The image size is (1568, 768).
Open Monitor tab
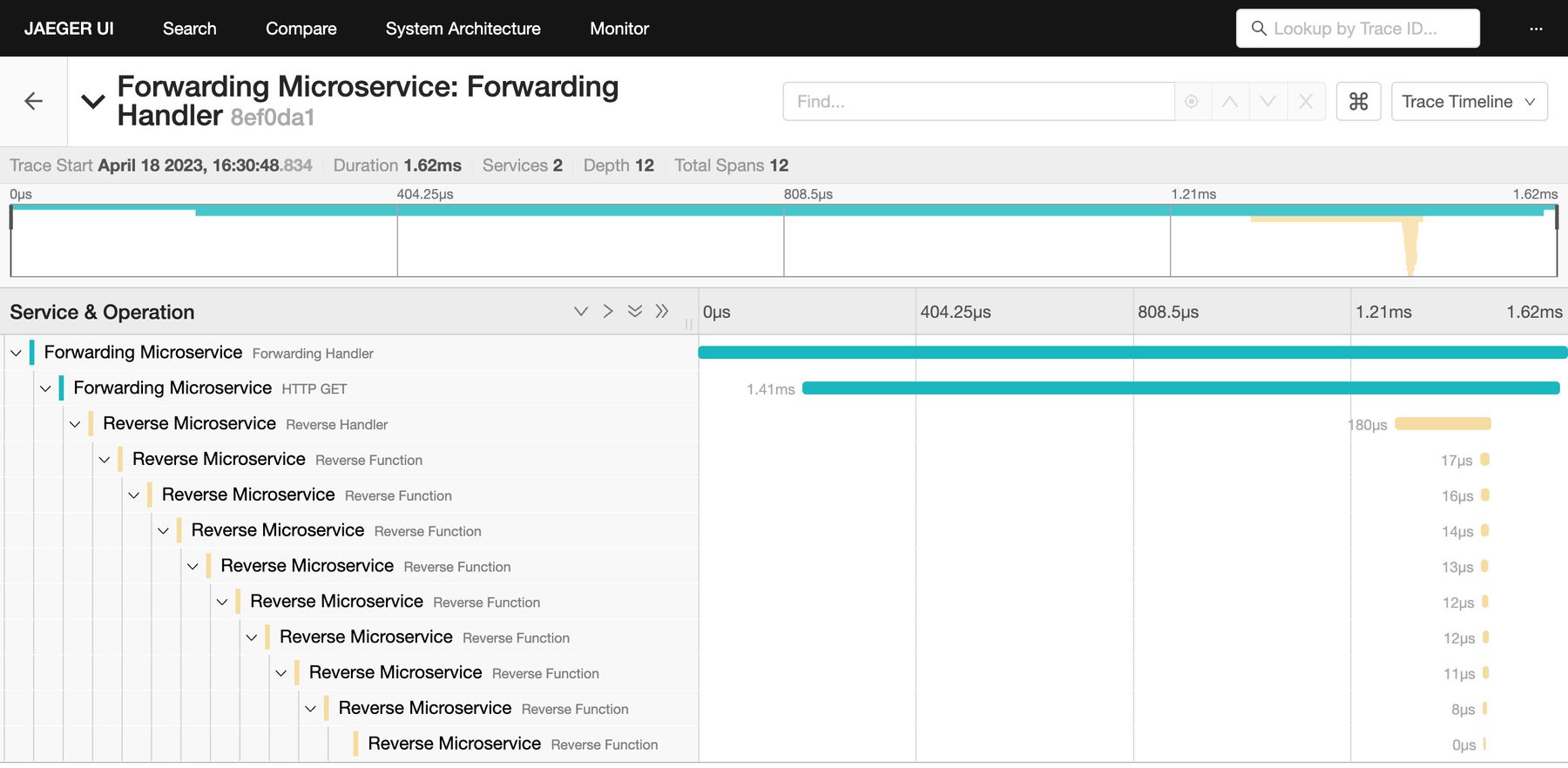(x=619, y=28)
